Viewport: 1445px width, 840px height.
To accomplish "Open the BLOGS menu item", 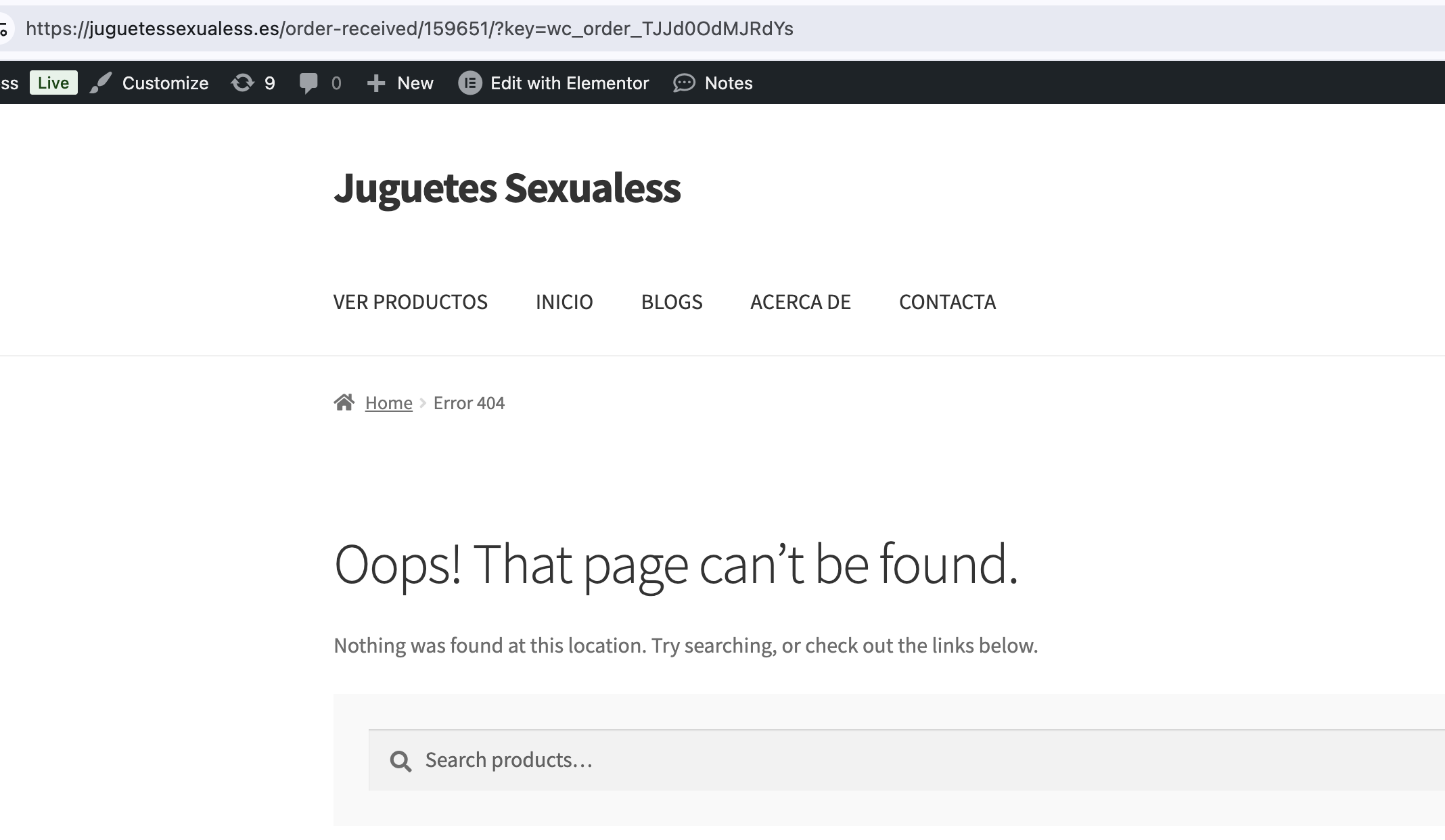I will pos(672,302).
